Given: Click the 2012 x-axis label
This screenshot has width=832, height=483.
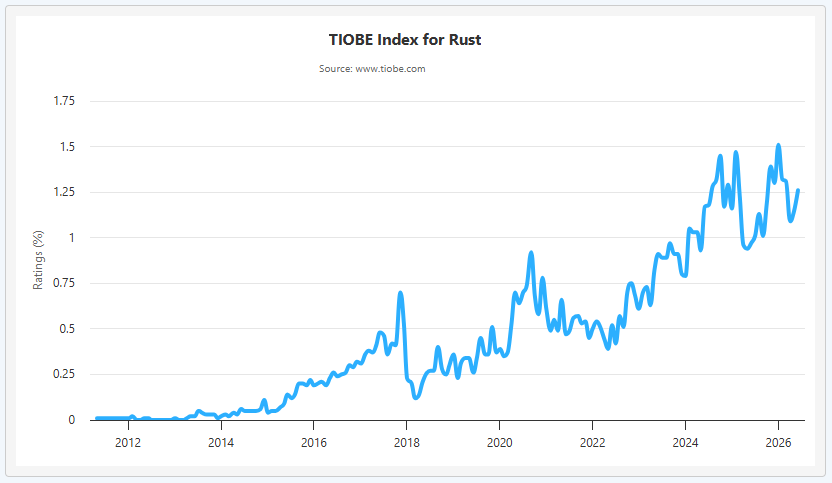Looking at the screenshot, I should click(128, 443).
